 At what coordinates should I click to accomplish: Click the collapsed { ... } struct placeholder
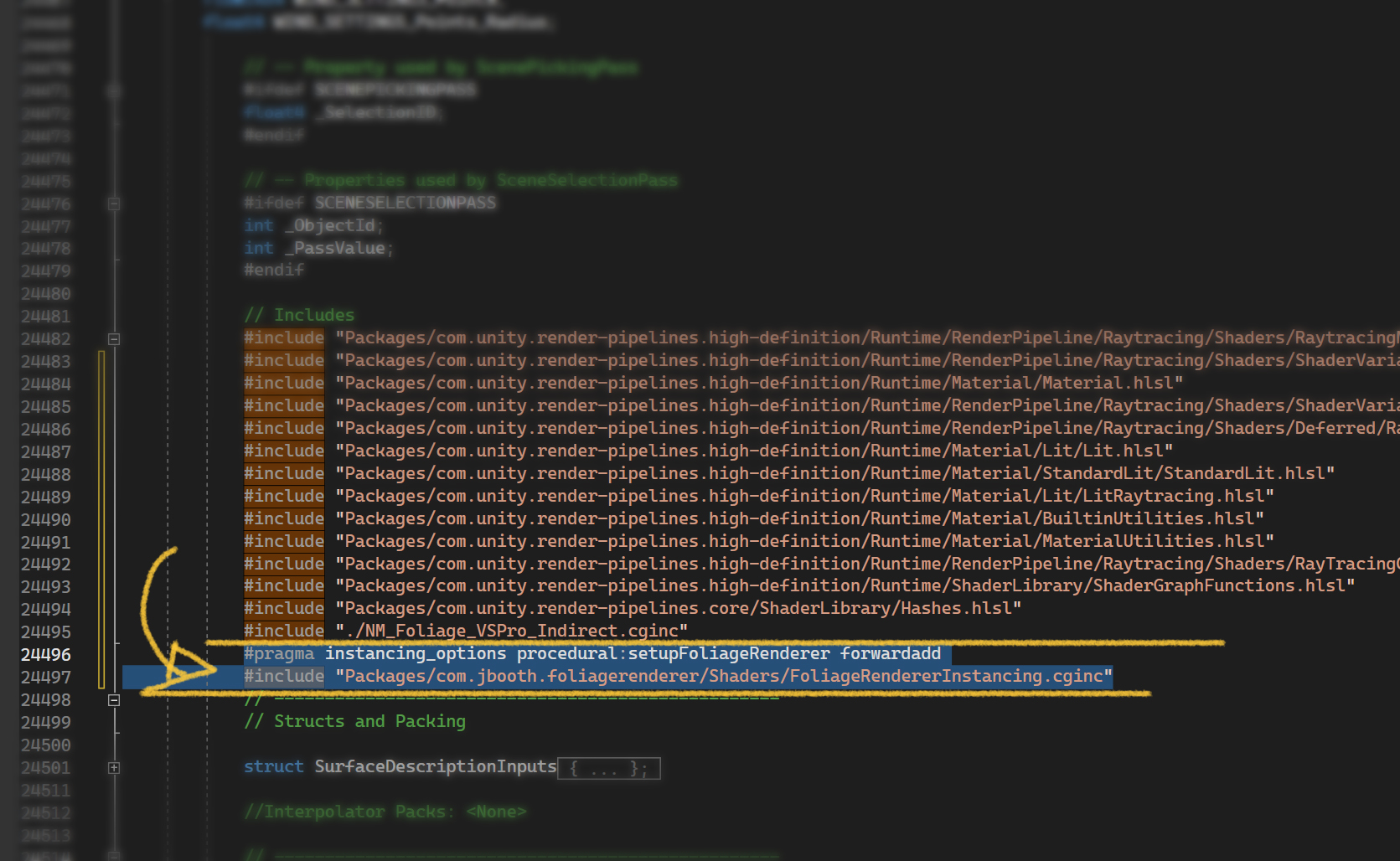[609, 768]
